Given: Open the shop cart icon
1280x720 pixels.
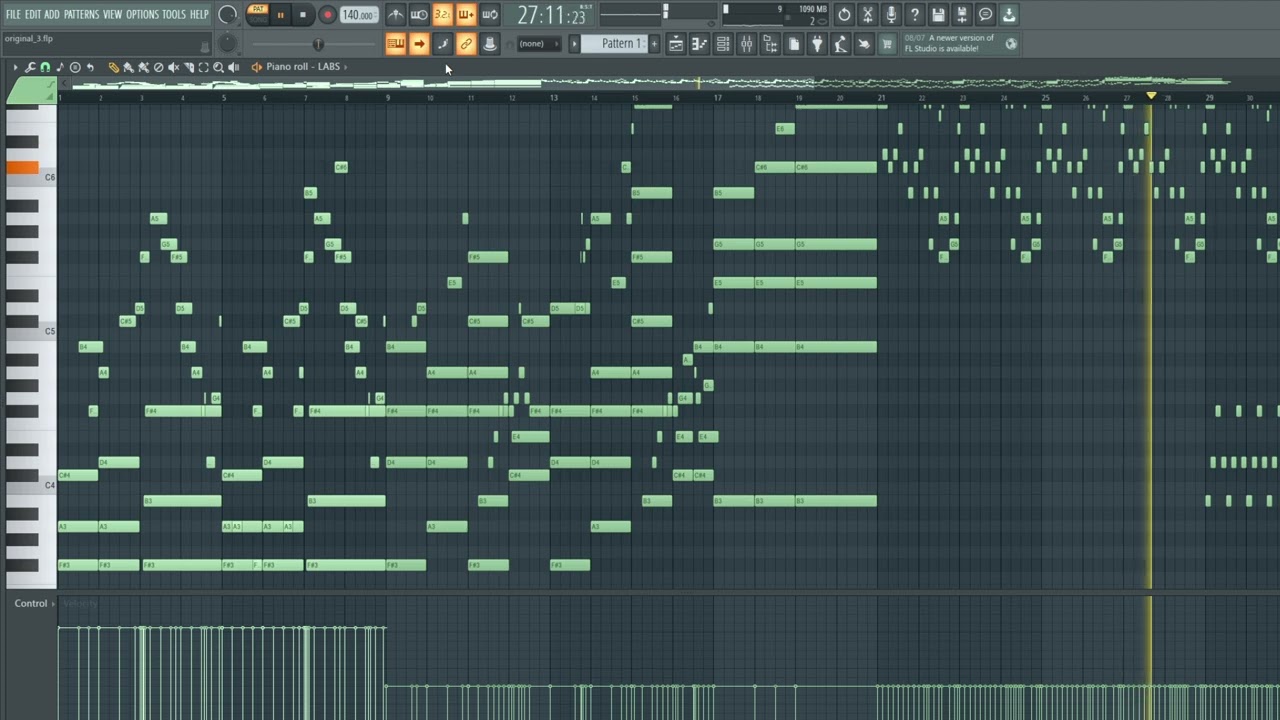Looking at the screenshot, I should pyautogui.click(x=887, y=44).
